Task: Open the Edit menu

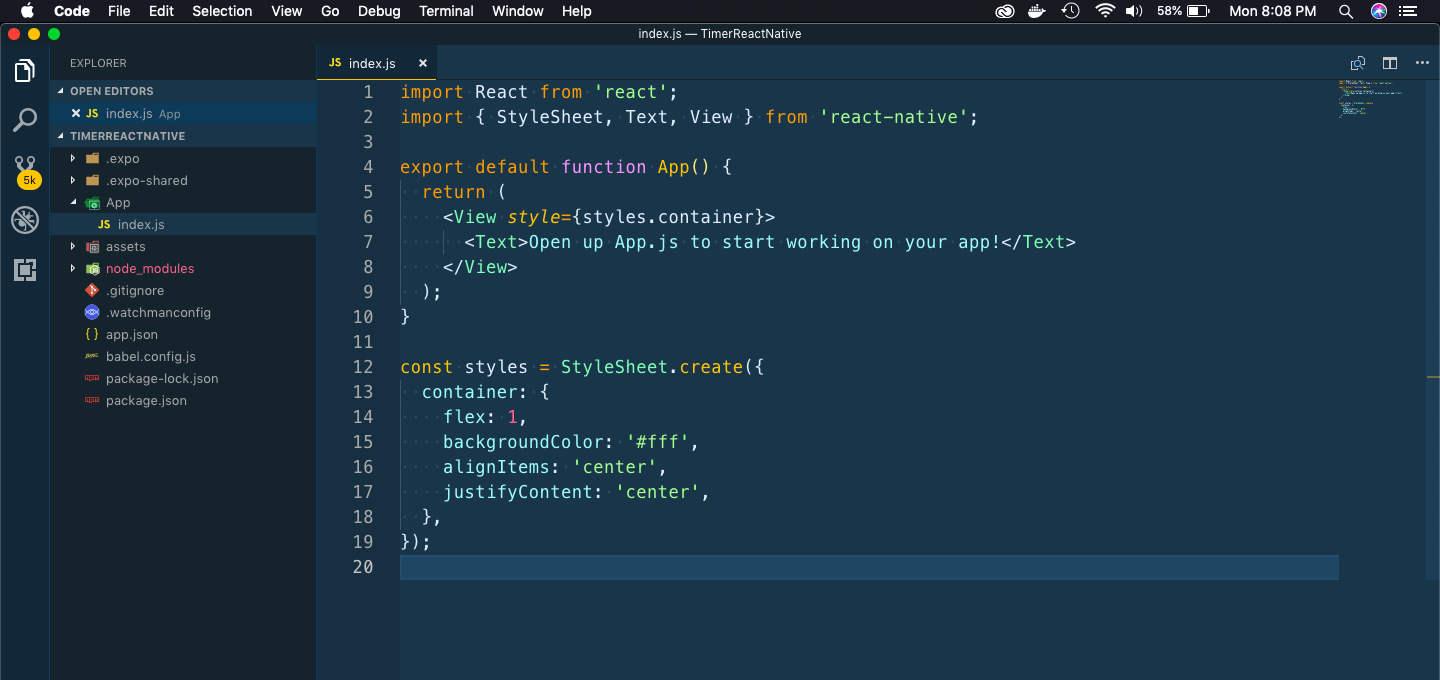Action: (161, 11)
